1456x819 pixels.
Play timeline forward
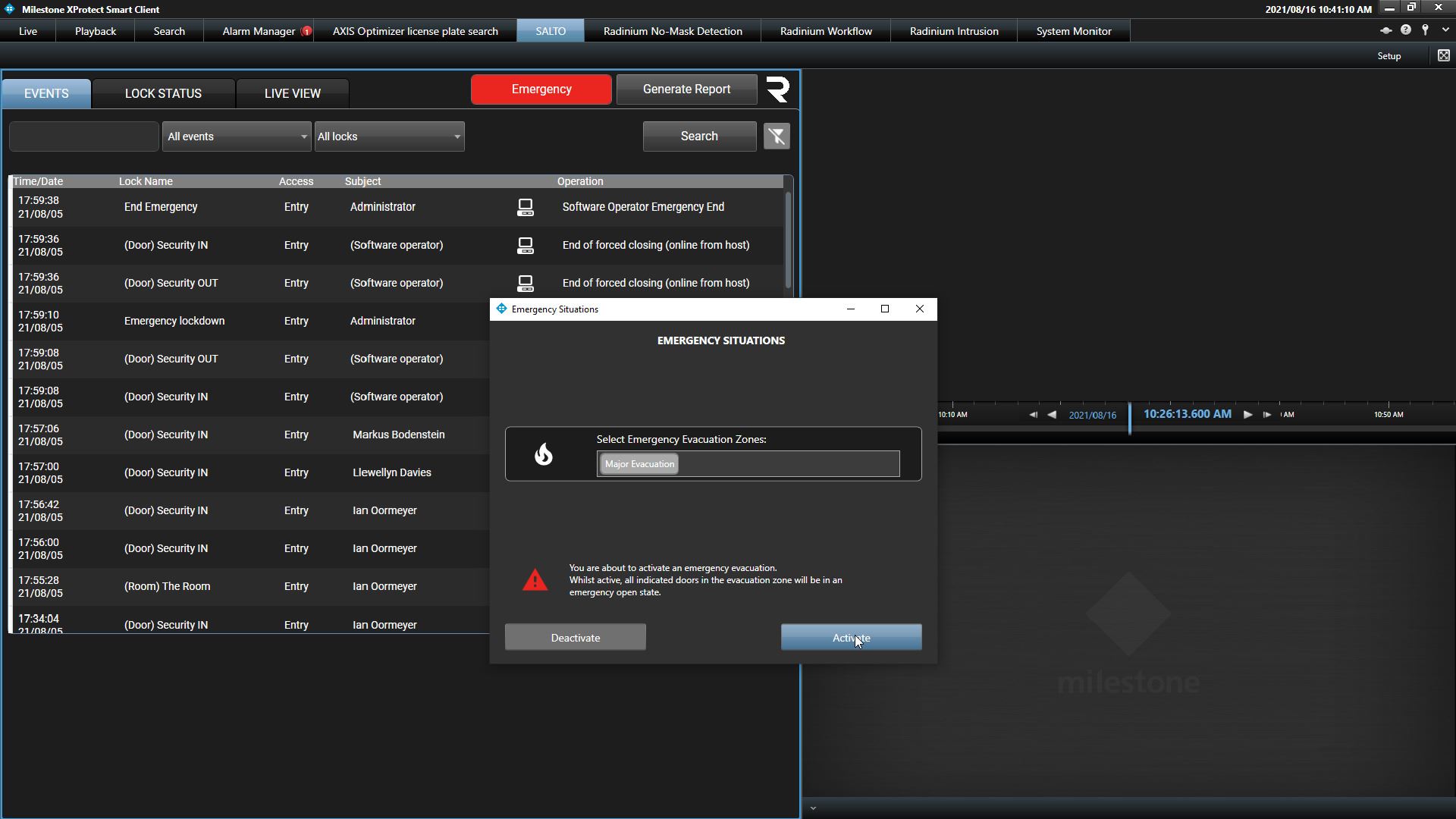(1247, 415)
